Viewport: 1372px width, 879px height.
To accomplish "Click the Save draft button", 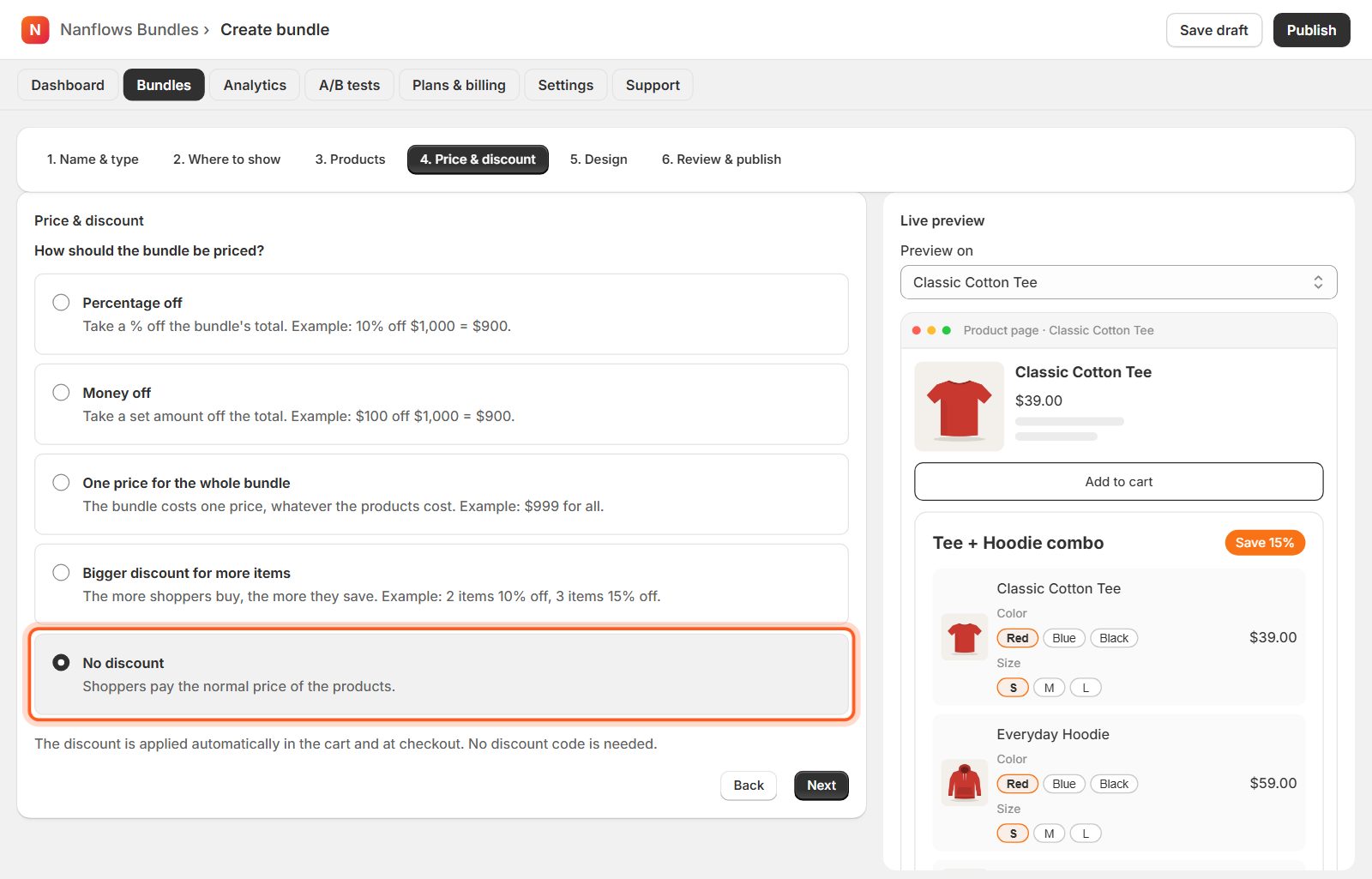I will pos(1213,30).
